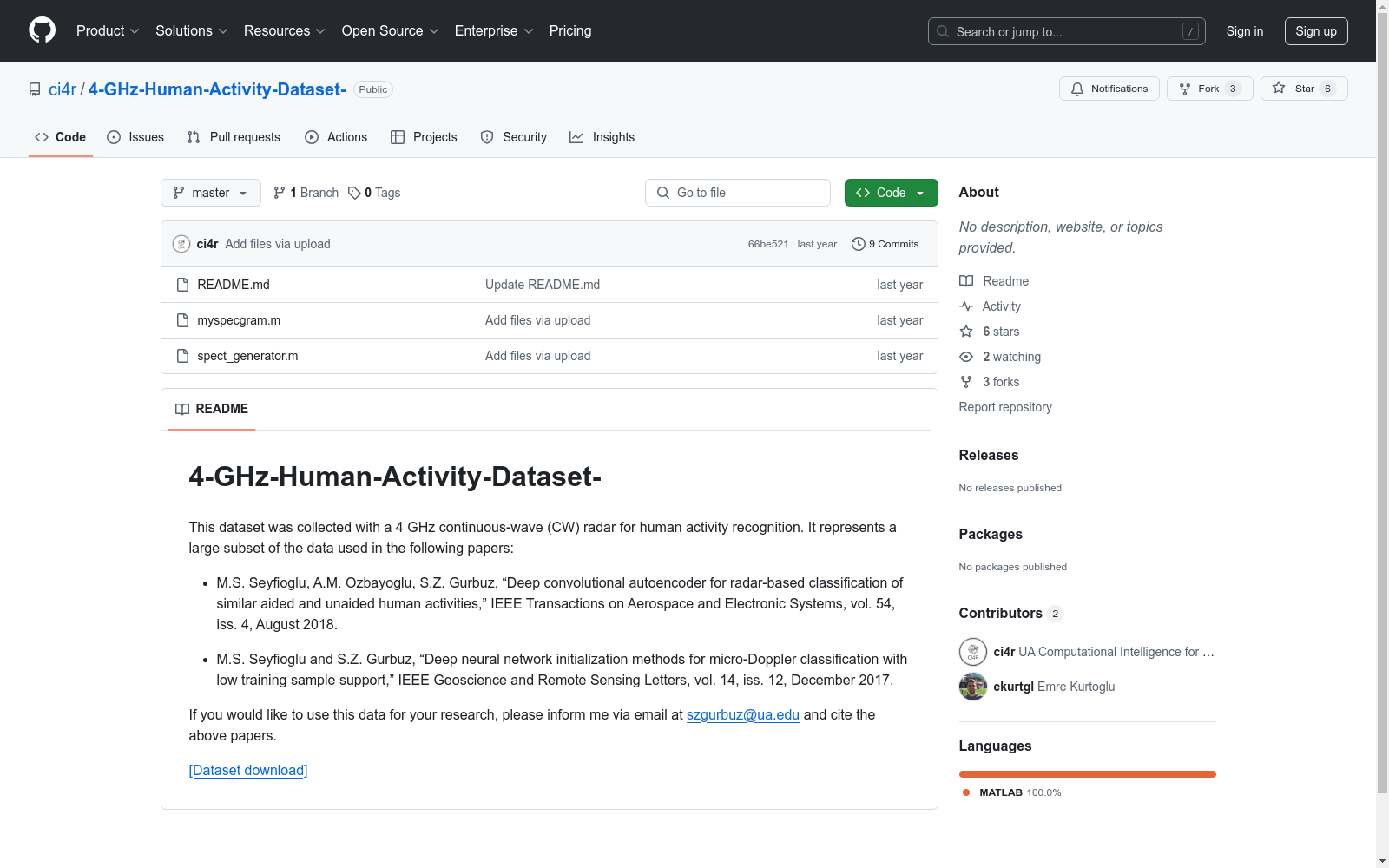Open the ekurtgl contributor profile name

coord(1014,687)
